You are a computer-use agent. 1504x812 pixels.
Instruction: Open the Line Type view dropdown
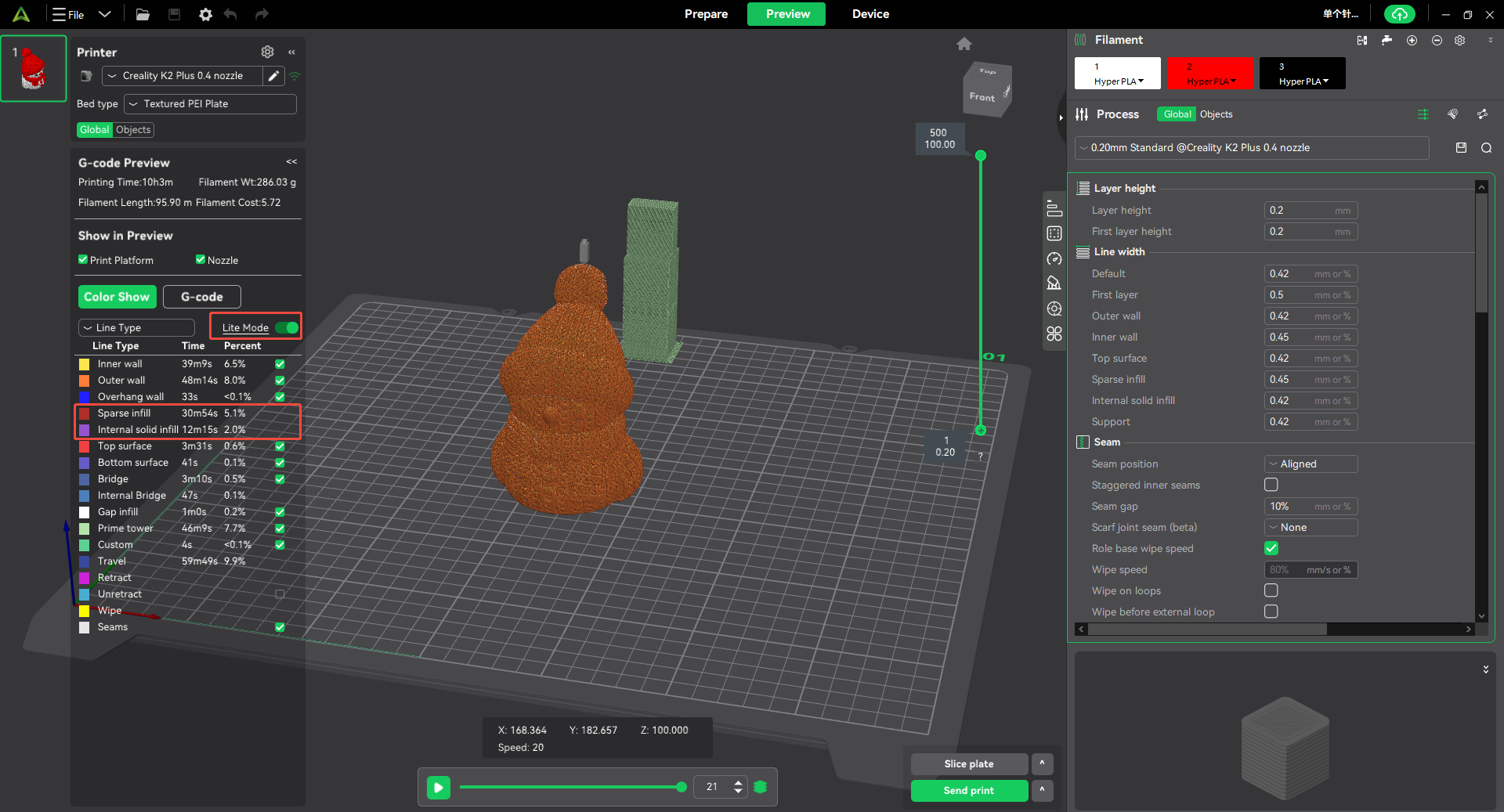tap(136, 327)
